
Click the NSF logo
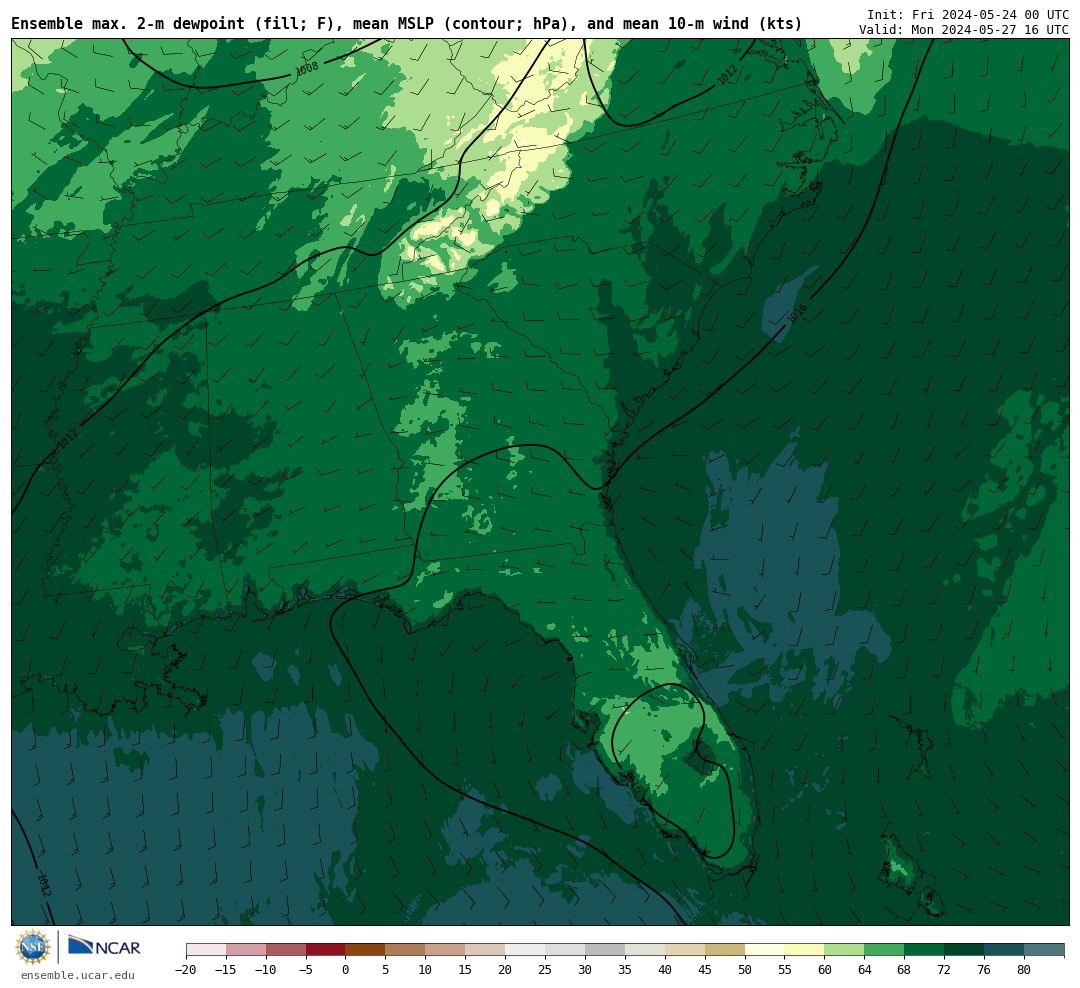[33, 947]
